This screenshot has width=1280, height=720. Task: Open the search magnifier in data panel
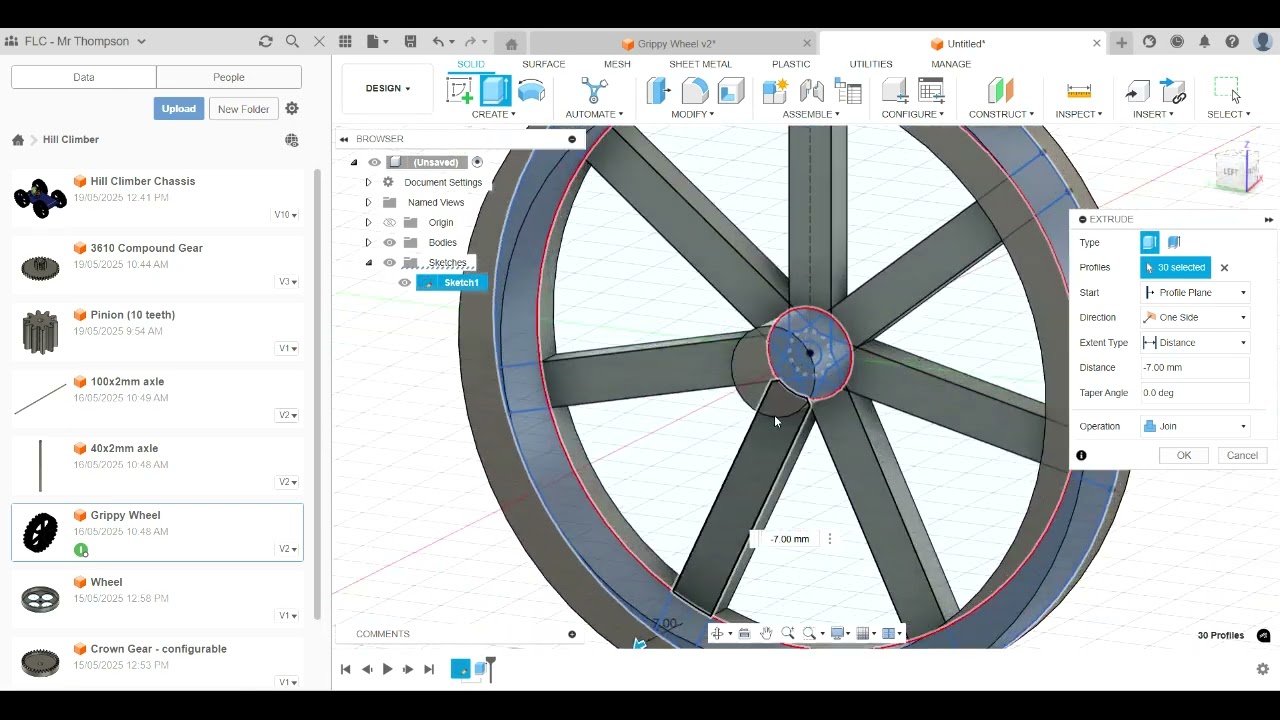pos(292,41)
